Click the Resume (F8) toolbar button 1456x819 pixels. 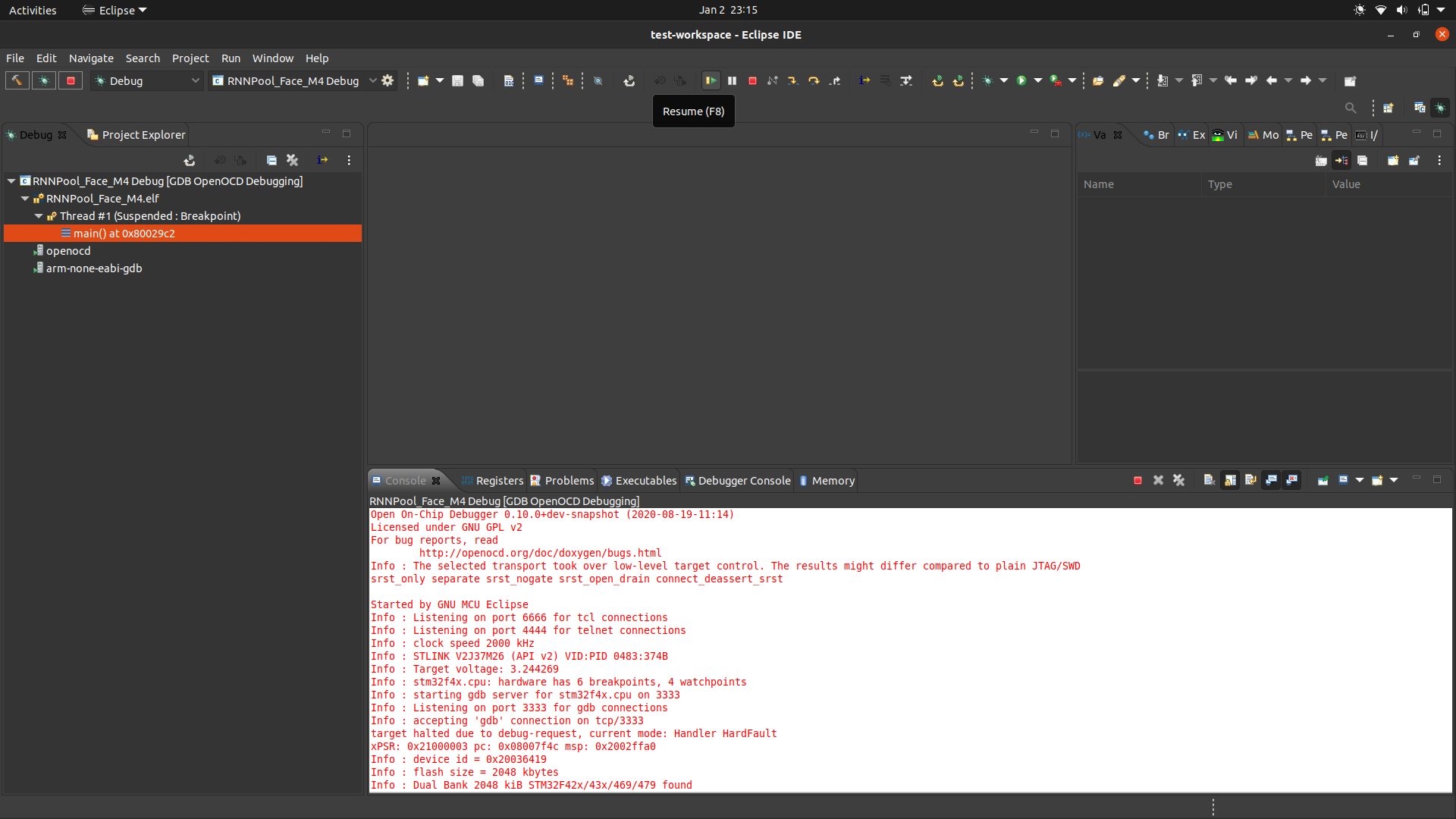711,81
